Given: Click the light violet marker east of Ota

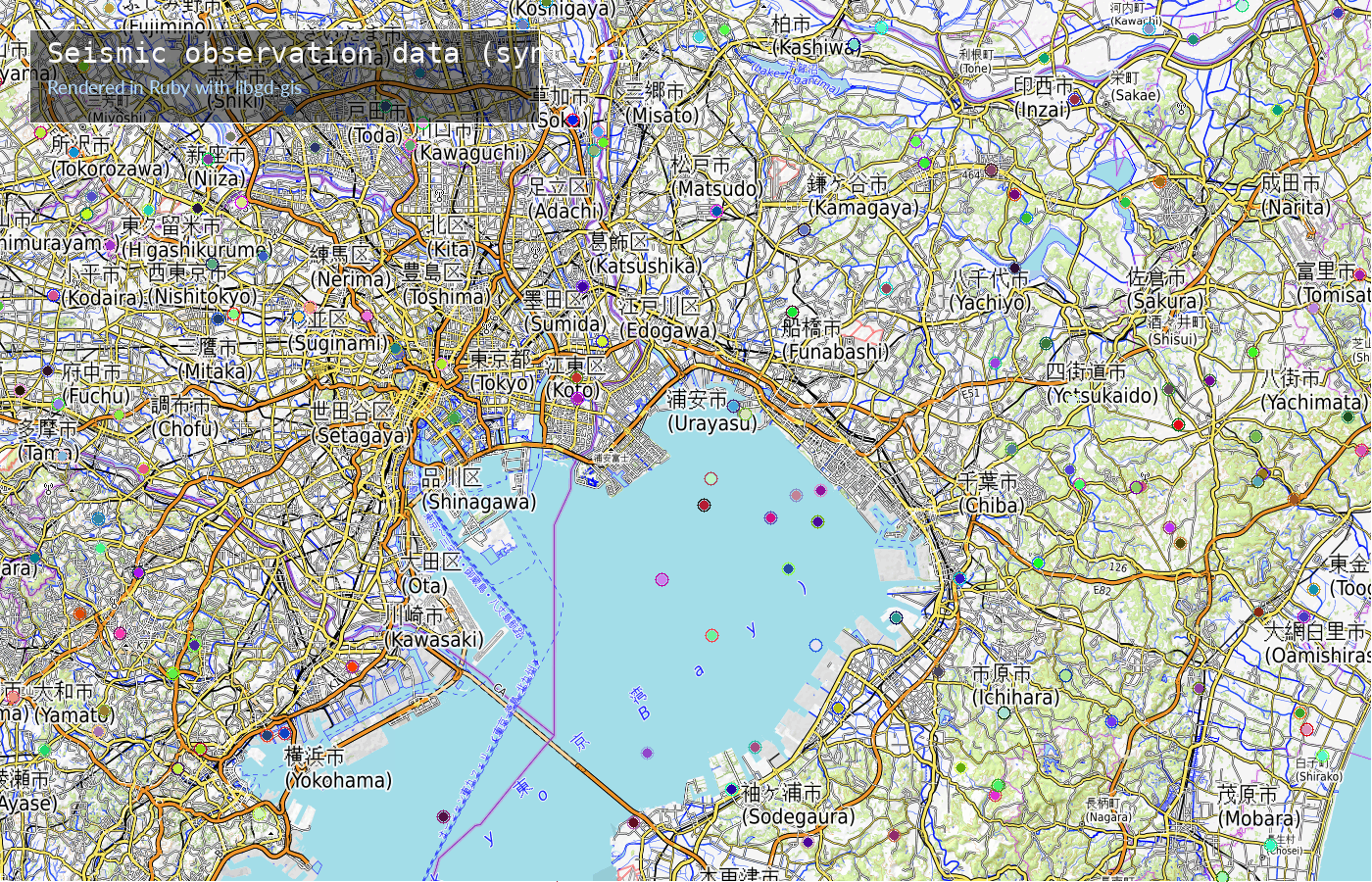Looking at the screenshot, I should pyautogui.click(x=662, y=579).
